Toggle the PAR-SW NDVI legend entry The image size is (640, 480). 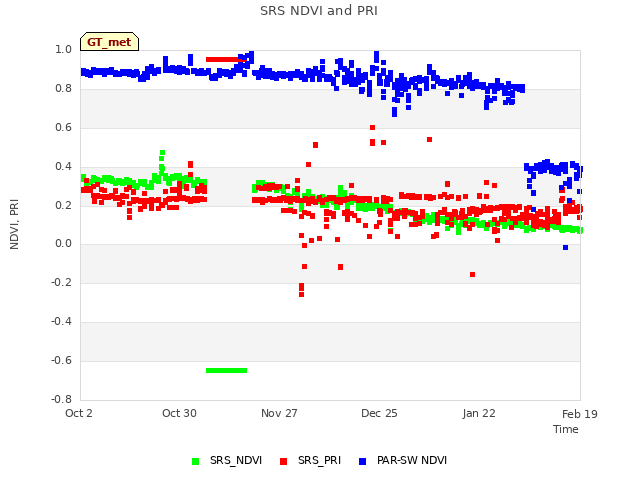(402, 460)
